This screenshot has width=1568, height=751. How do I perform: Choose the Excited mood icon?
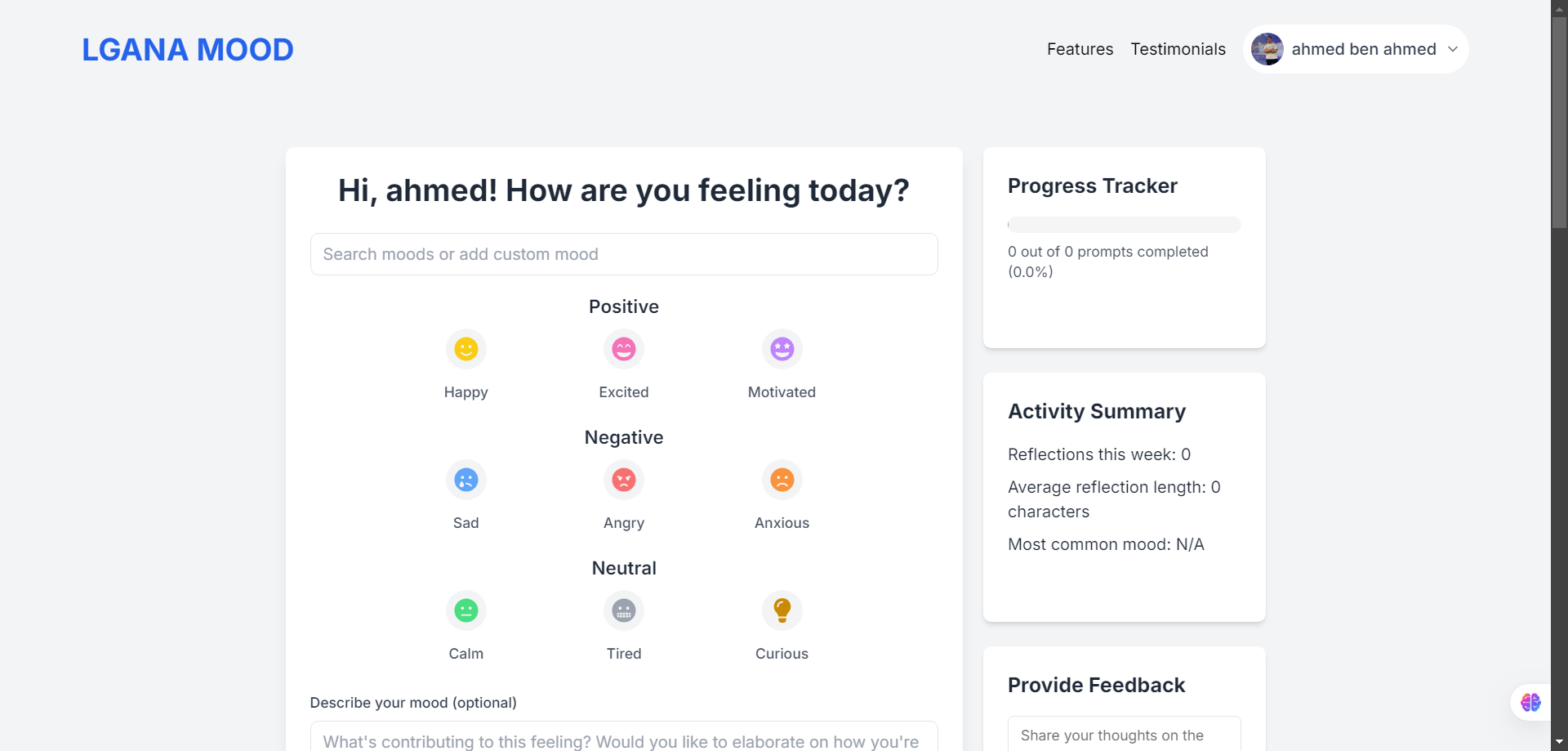(x=624, y=350)
